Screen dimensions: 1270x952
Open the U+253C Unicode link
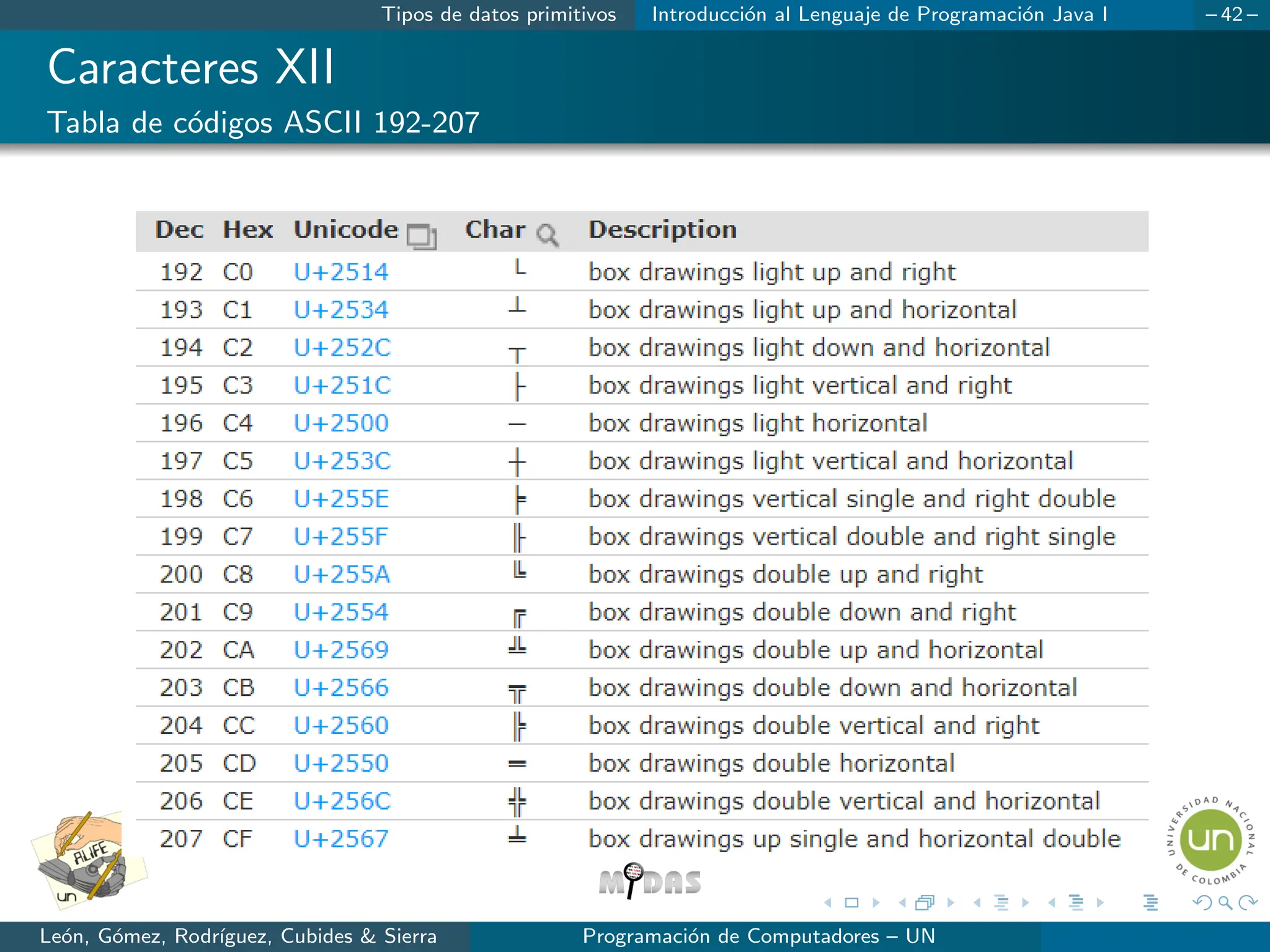342,461
